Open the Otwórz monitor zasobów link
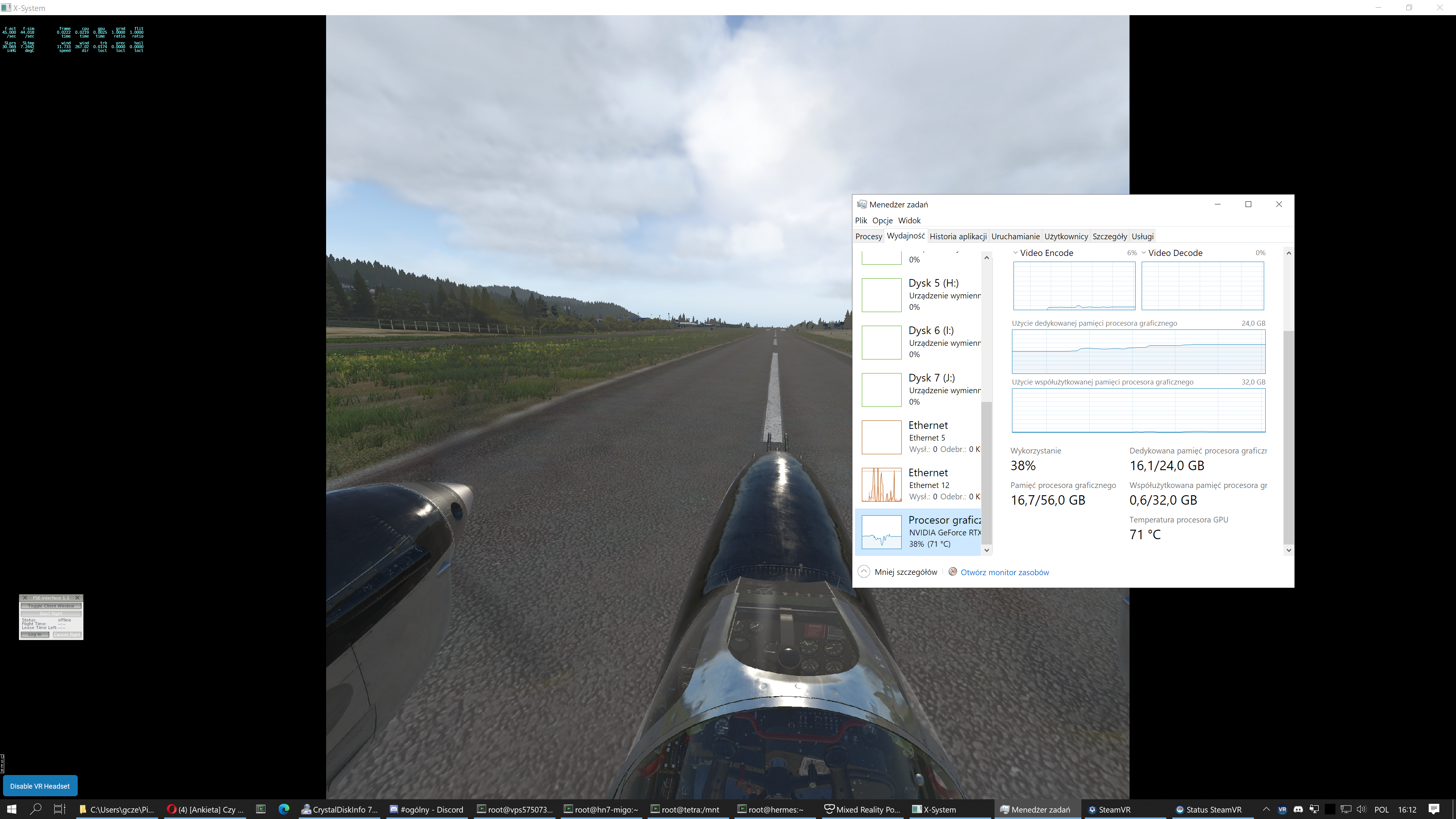 click(x=1004, y=572)
